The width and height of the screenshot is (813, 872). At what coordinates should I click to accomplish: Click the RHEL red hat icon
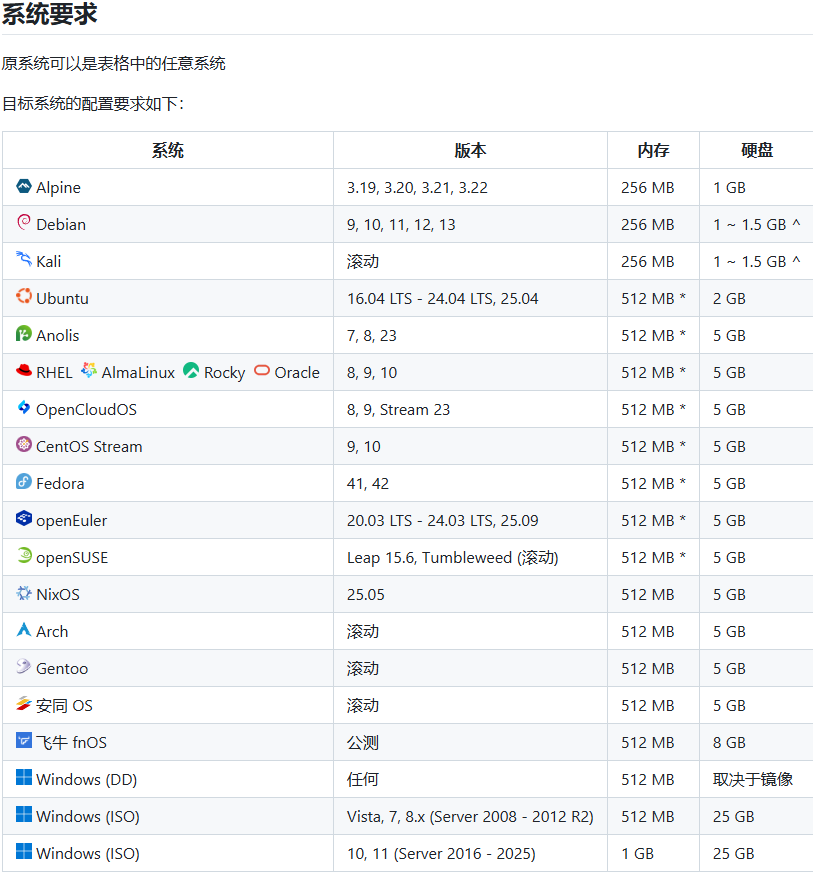coord(24,371)
